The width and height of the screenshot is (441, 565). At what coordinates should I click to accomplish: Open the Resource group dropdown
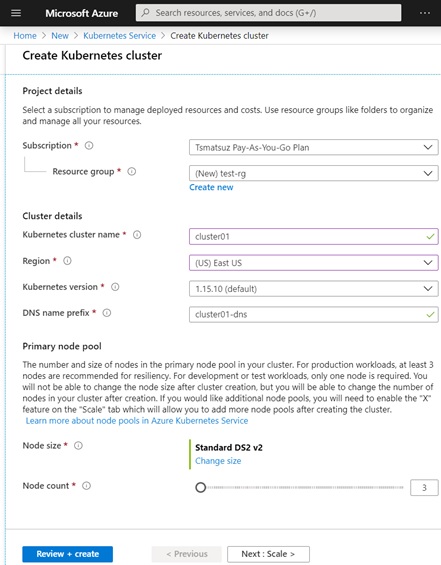pos(313,173)
